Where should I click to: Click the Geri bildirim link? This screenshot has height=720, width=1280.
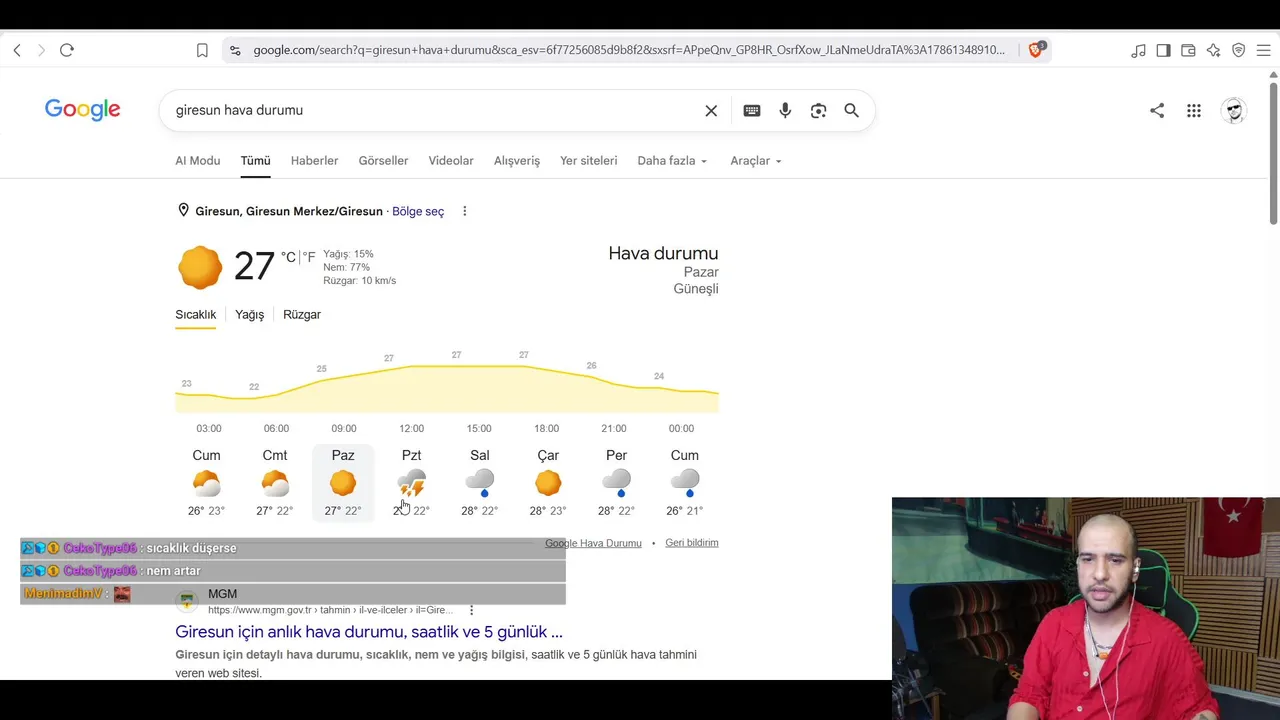pyautogui.click(x=692, y=543)
